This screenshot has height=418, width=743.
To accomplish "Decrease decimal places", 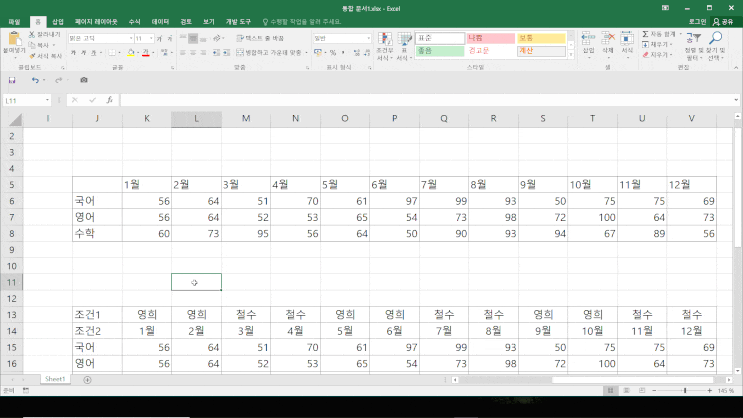I will coord(367,53).
